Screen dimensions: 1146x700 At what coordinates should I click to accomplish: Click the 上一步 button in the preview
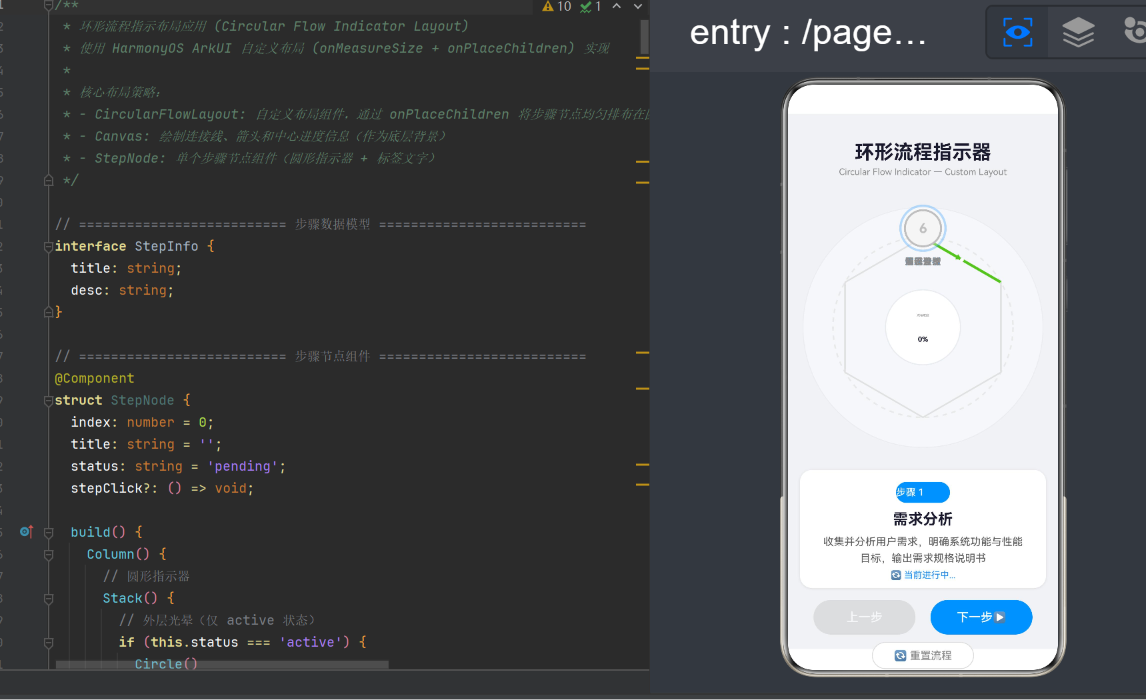[x=864, y=617]
